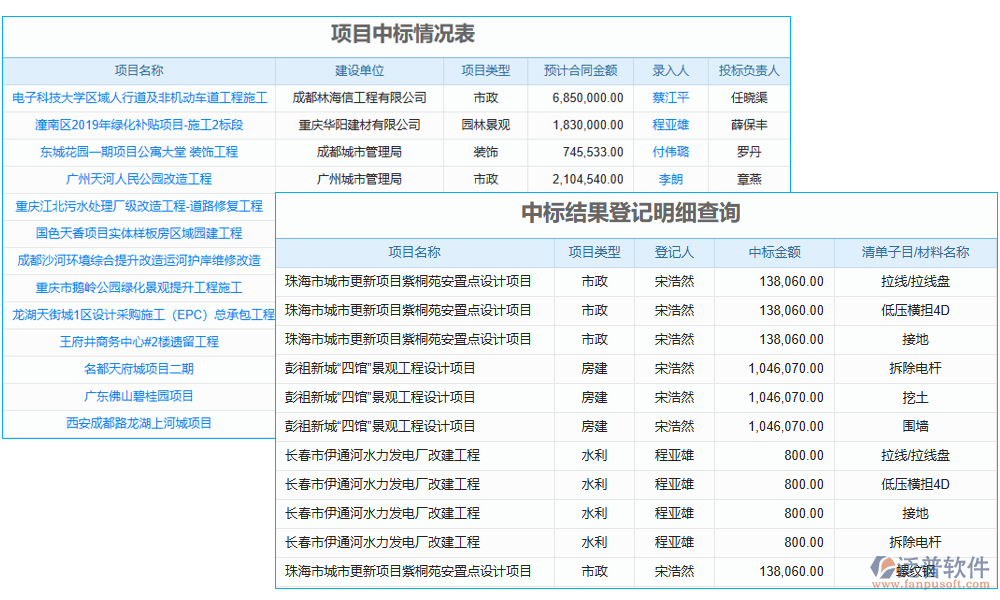Image resolution: width=1000 pixels, height=600 pixels.
Task: Open 潼南区2019年绿化补贴项目-施工2标段 link
Action: click(139, 124)
